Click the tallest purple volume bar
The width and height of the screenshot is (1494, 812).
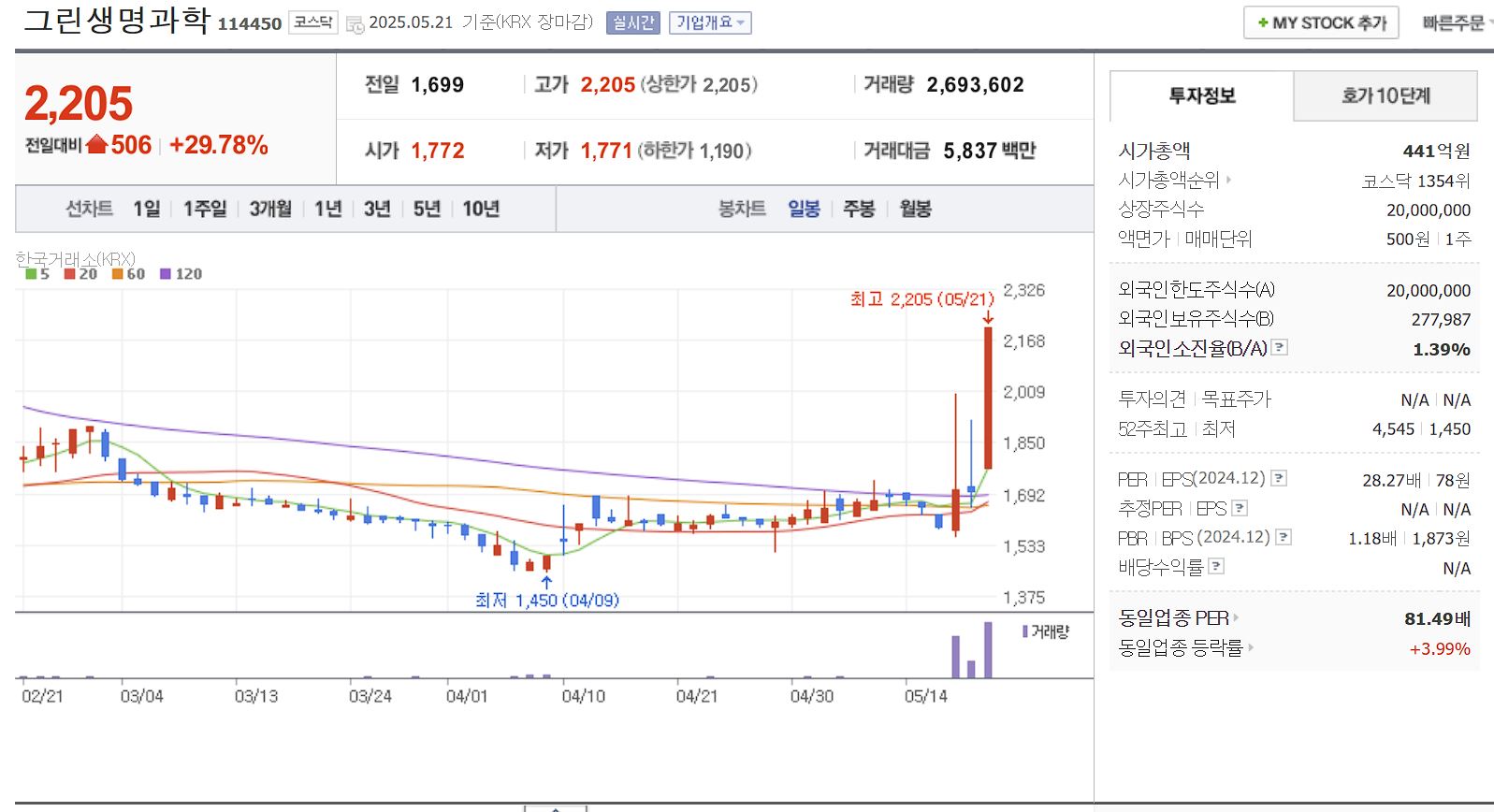pos(988,649)
